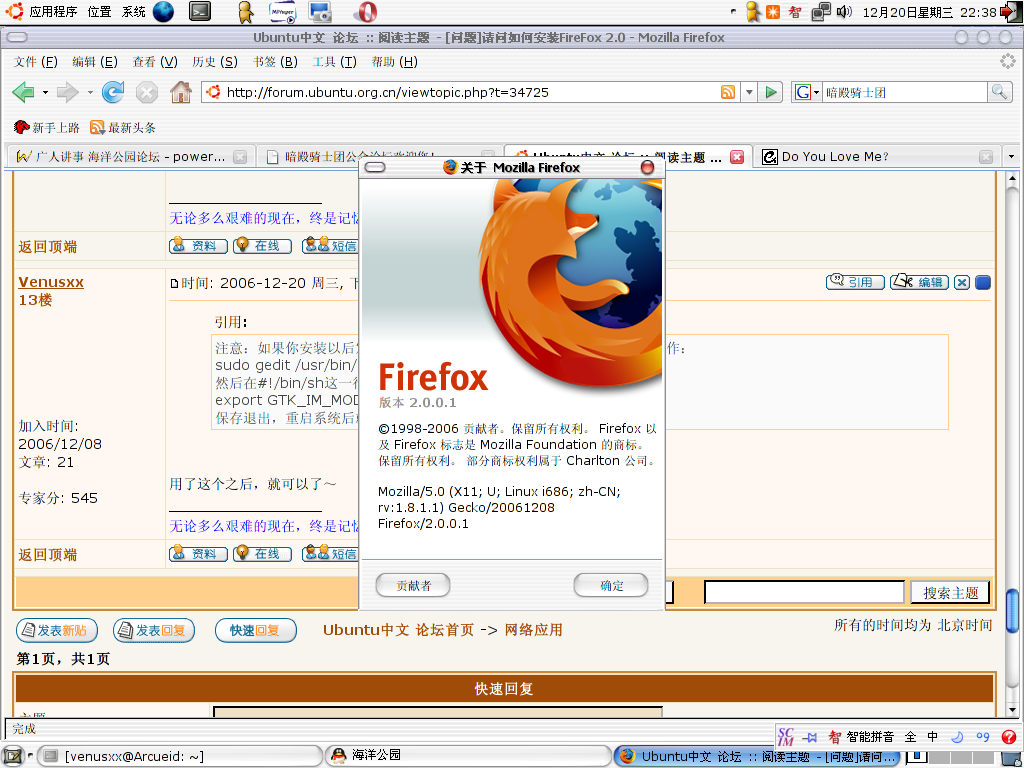Open the network monitor tray icon

click(821, 12)
